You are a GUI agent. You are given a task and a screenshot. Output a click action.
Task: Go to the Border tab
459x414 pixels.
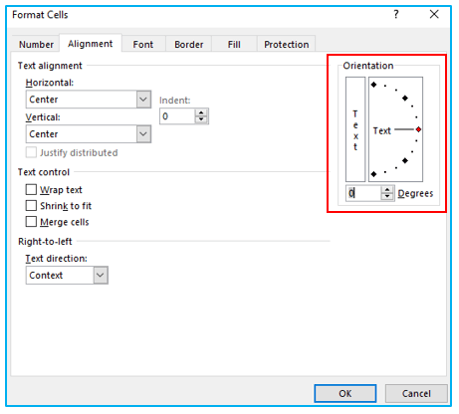point(189,44)
